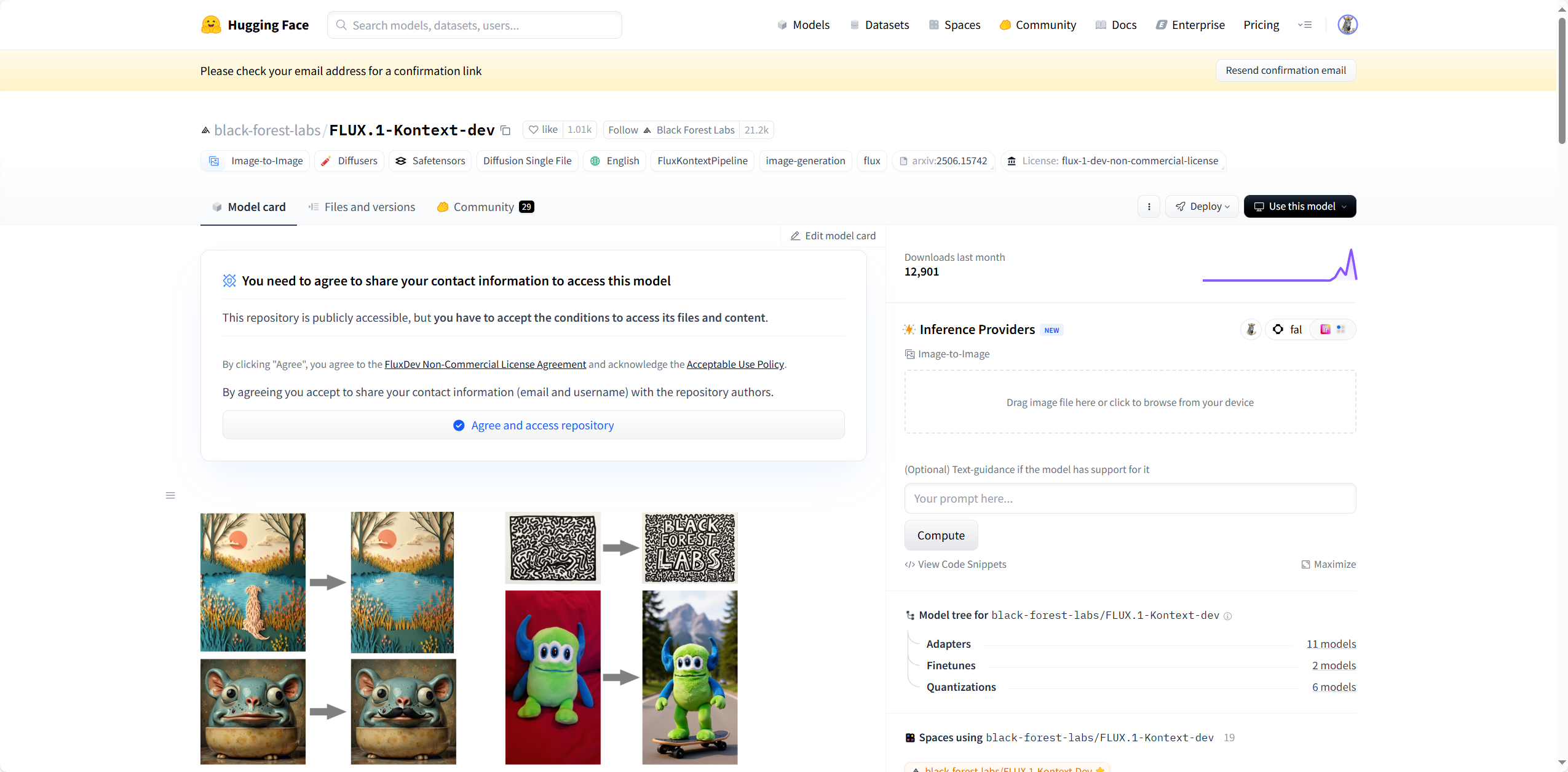Click the downloads trend graph
This screenshot has width=1568, height=772.
point(1279,266)
